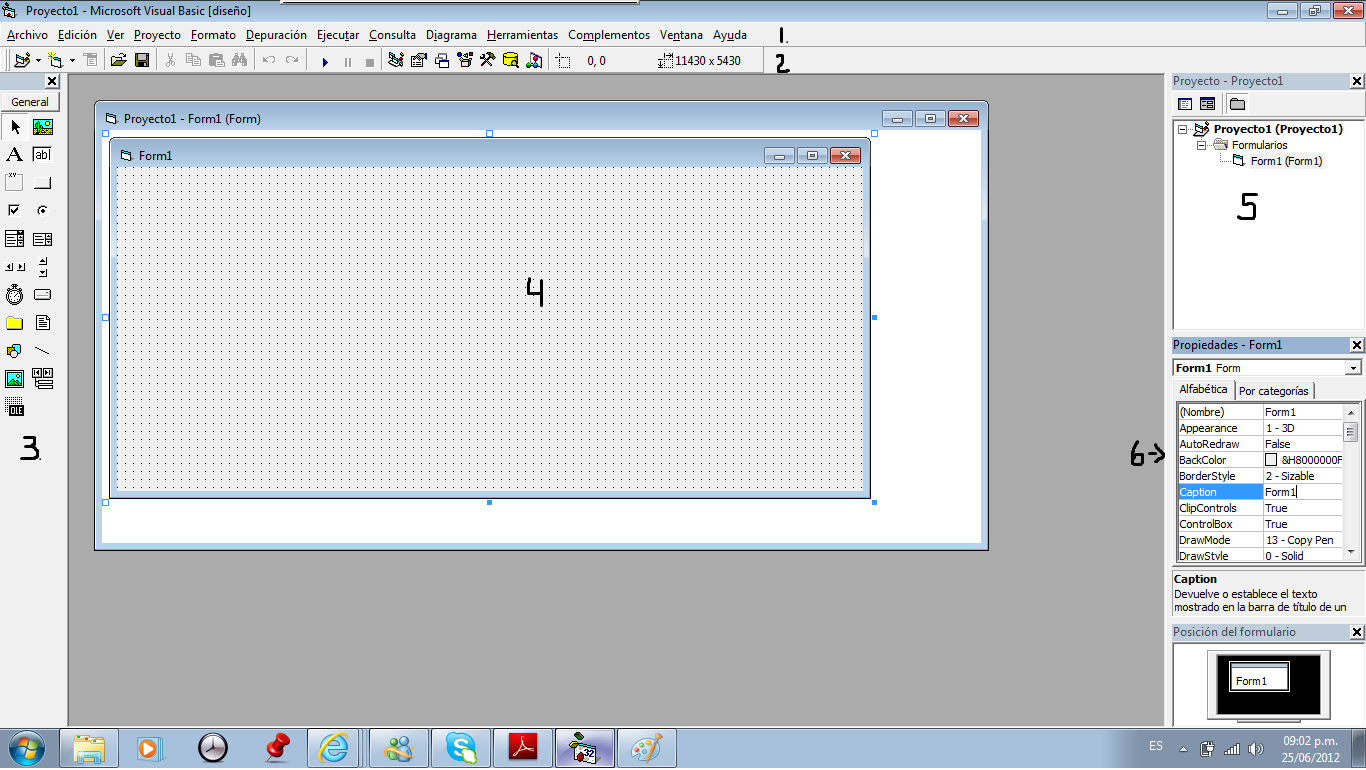Collapse the Formularios folder node
The width and height of the screenshot is (1366, 770).
[x=1201, y=145]
